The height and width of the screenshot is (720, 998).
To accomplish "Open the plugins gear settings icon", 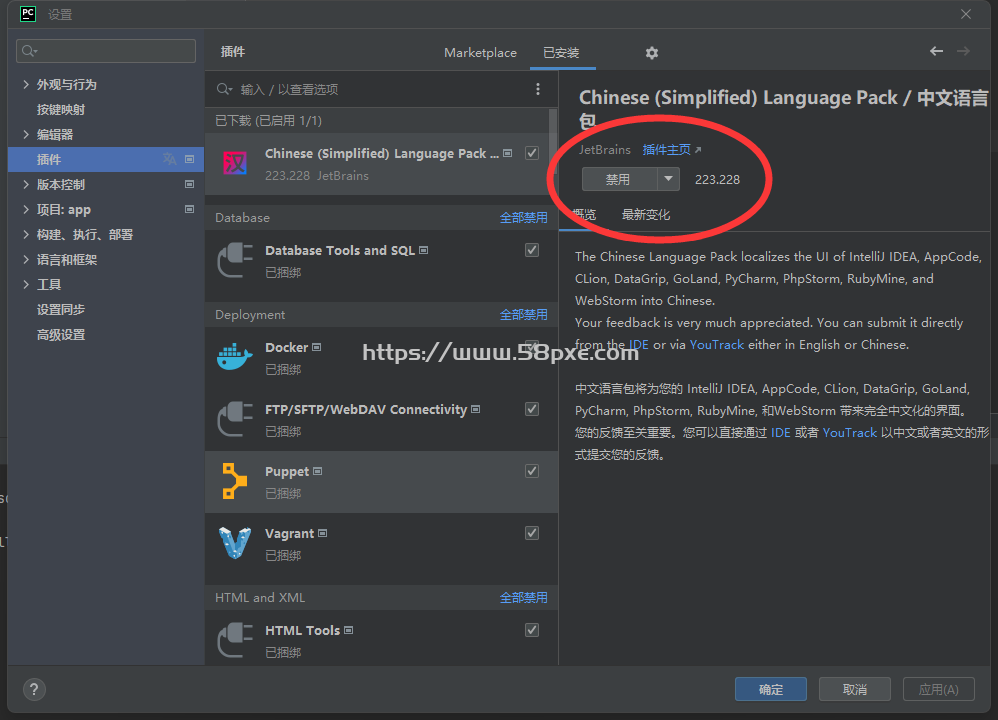I will tap(651, 53).
